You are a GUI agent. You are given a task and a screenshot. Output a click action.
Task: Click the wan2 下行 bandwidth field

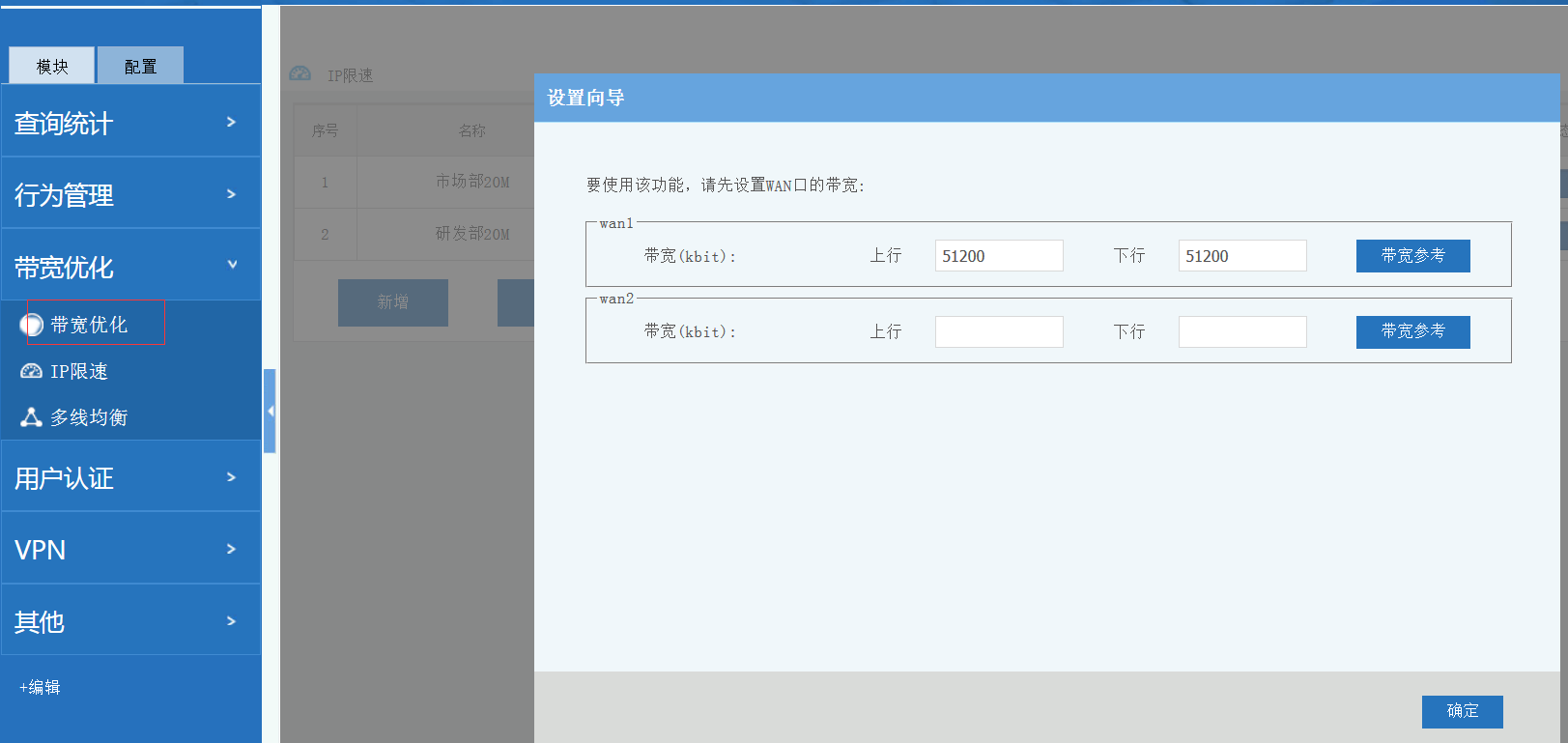(1241, 331)
